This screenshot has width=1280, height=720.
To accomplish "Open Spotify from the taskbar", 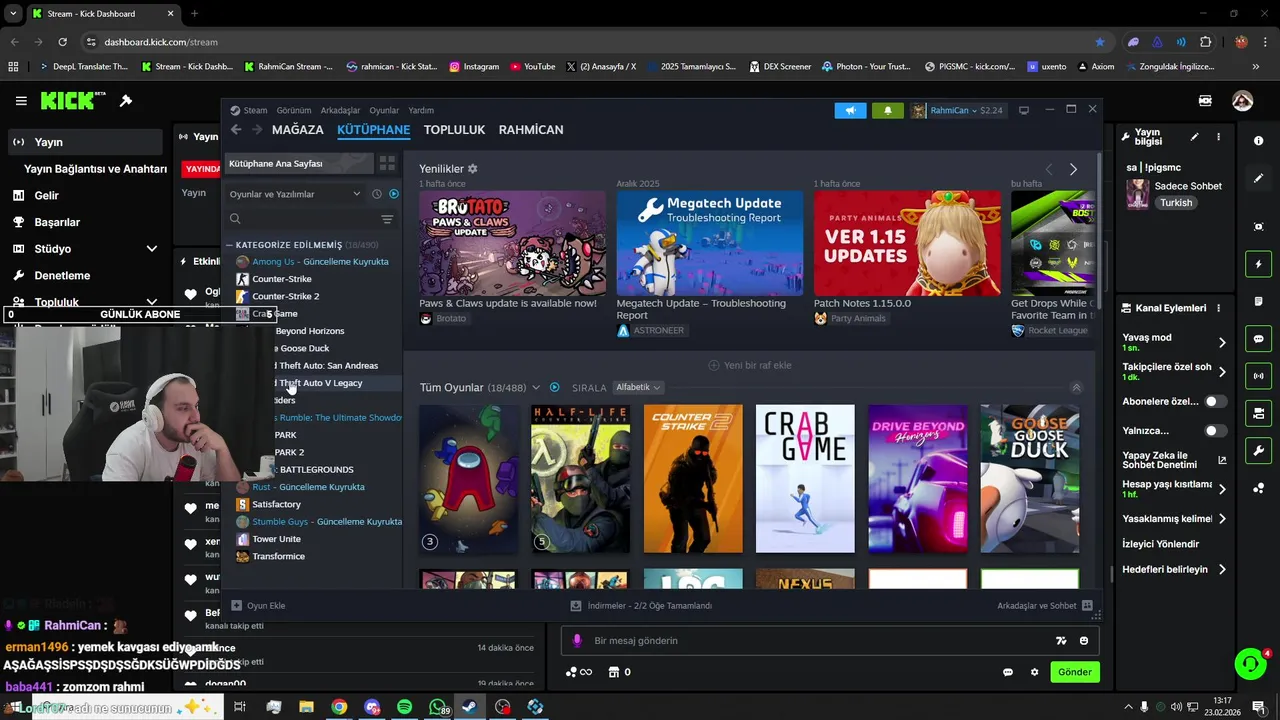I will pyautogui.click(x=404, y=707).
